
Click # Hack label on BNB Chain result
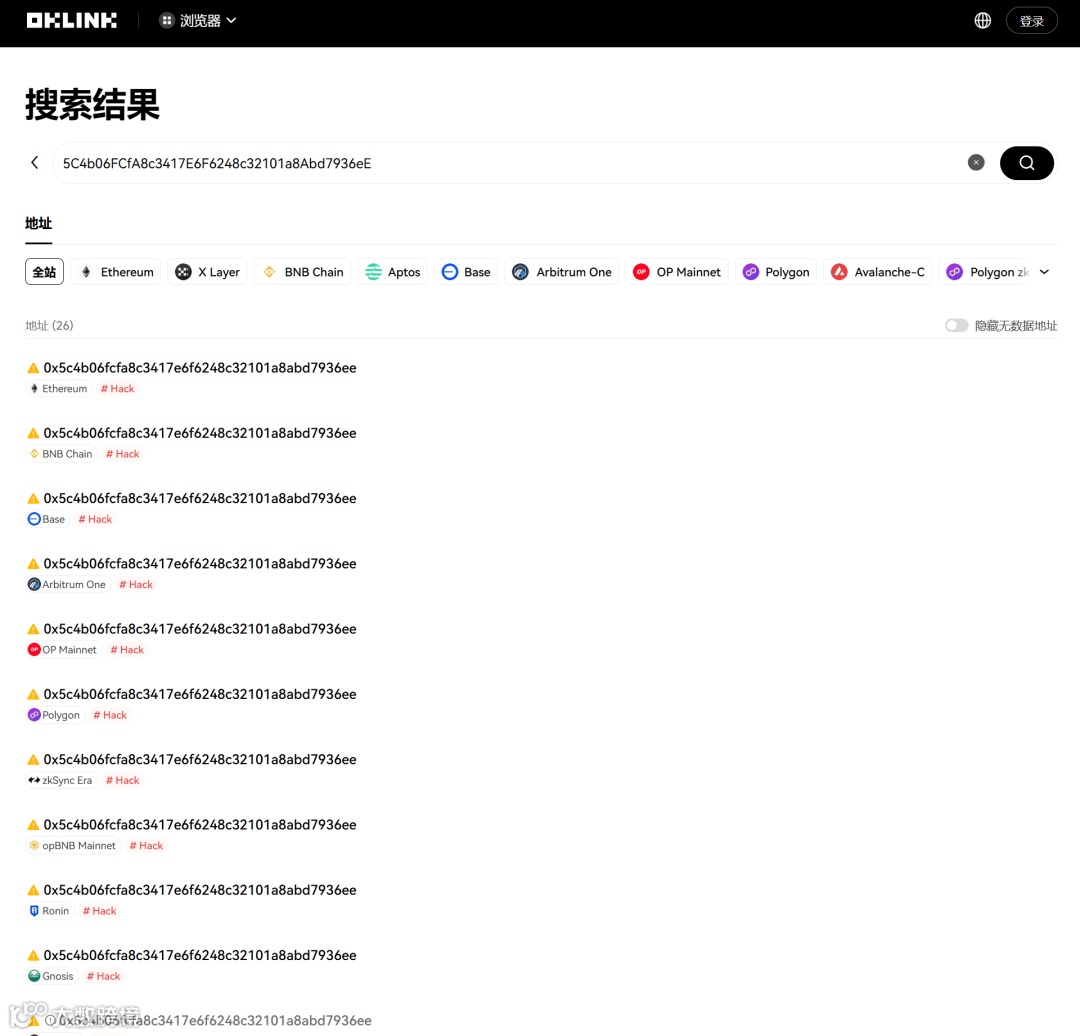pos(123,454)
